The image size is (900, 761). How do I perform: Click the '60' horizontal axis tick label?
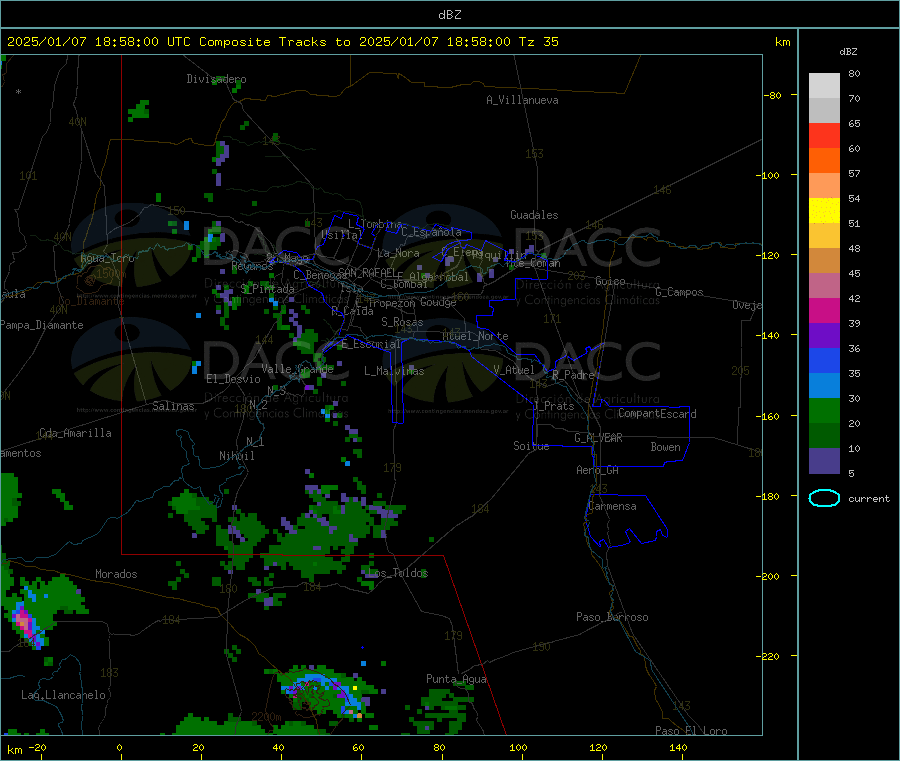click(358, 747)
